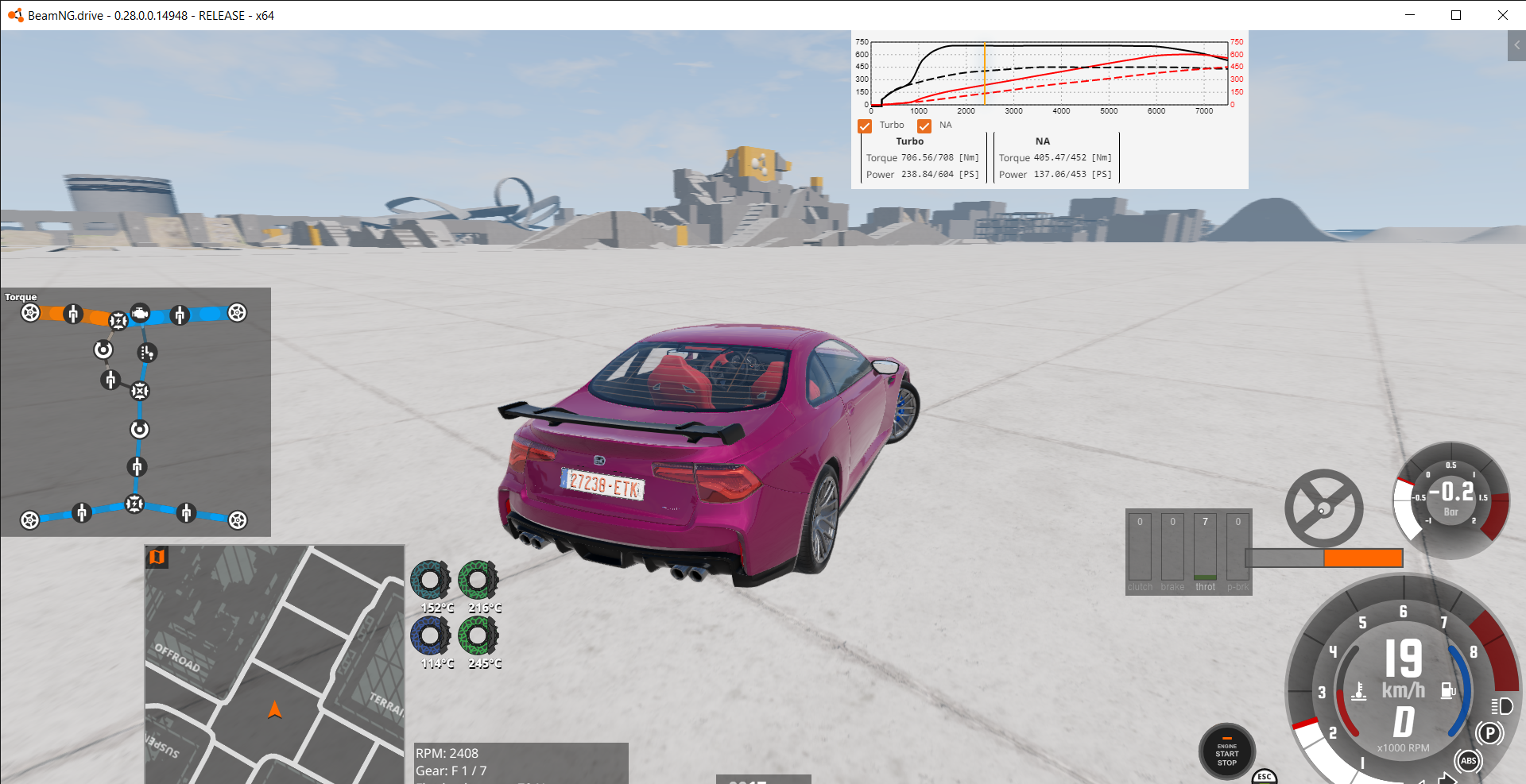1526x784 pixels.
Task: Click the Gear: F 1 / 7 readout
Action: tap(451, 770)
